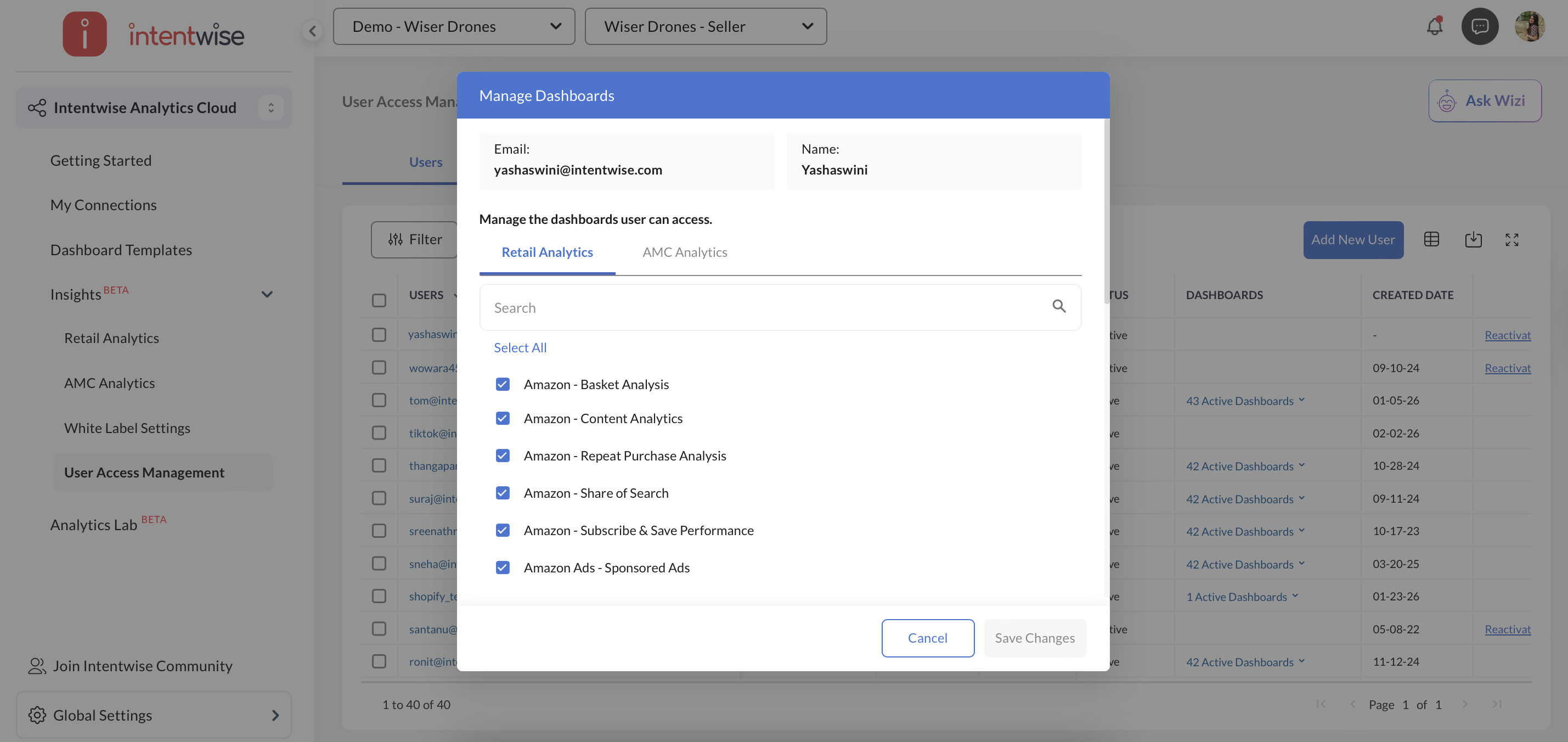This screenshot has width=1568, height=742.
Task: Click the search magnifier icon
Action: tap(1058, 307)
